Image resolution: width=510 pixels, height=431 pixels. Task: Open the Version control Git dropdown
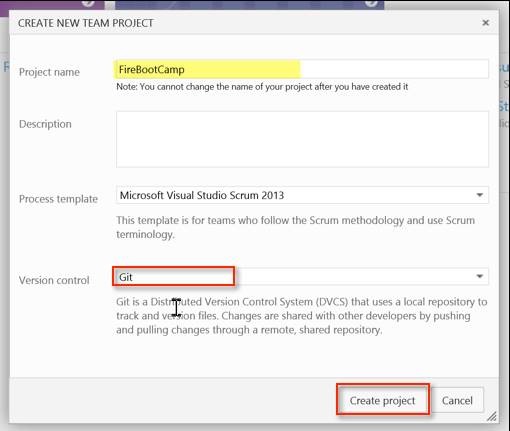302,276
